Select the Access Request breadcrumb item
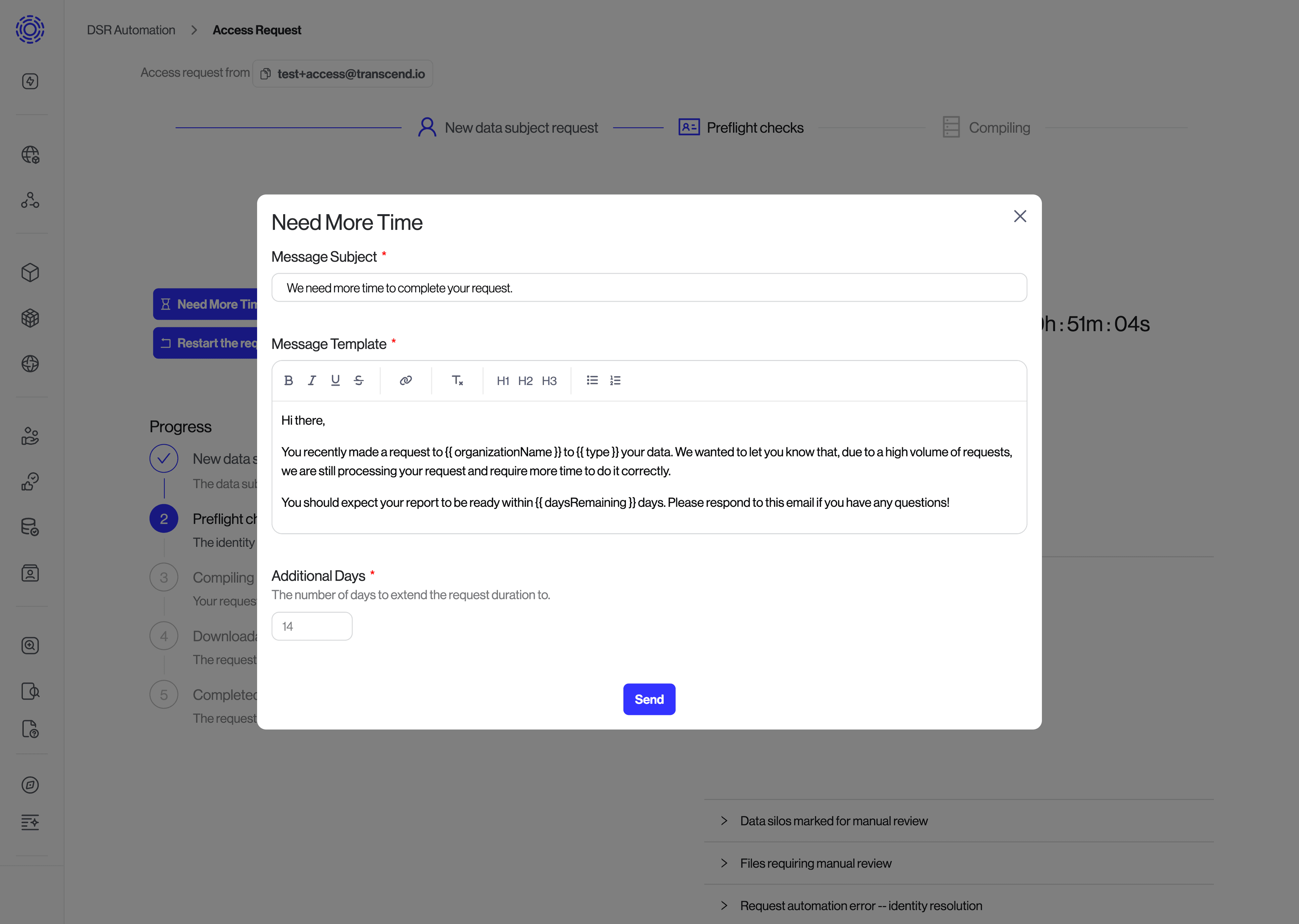The height and width of the screenshot is (924, 1299). [x=256, y=29]
